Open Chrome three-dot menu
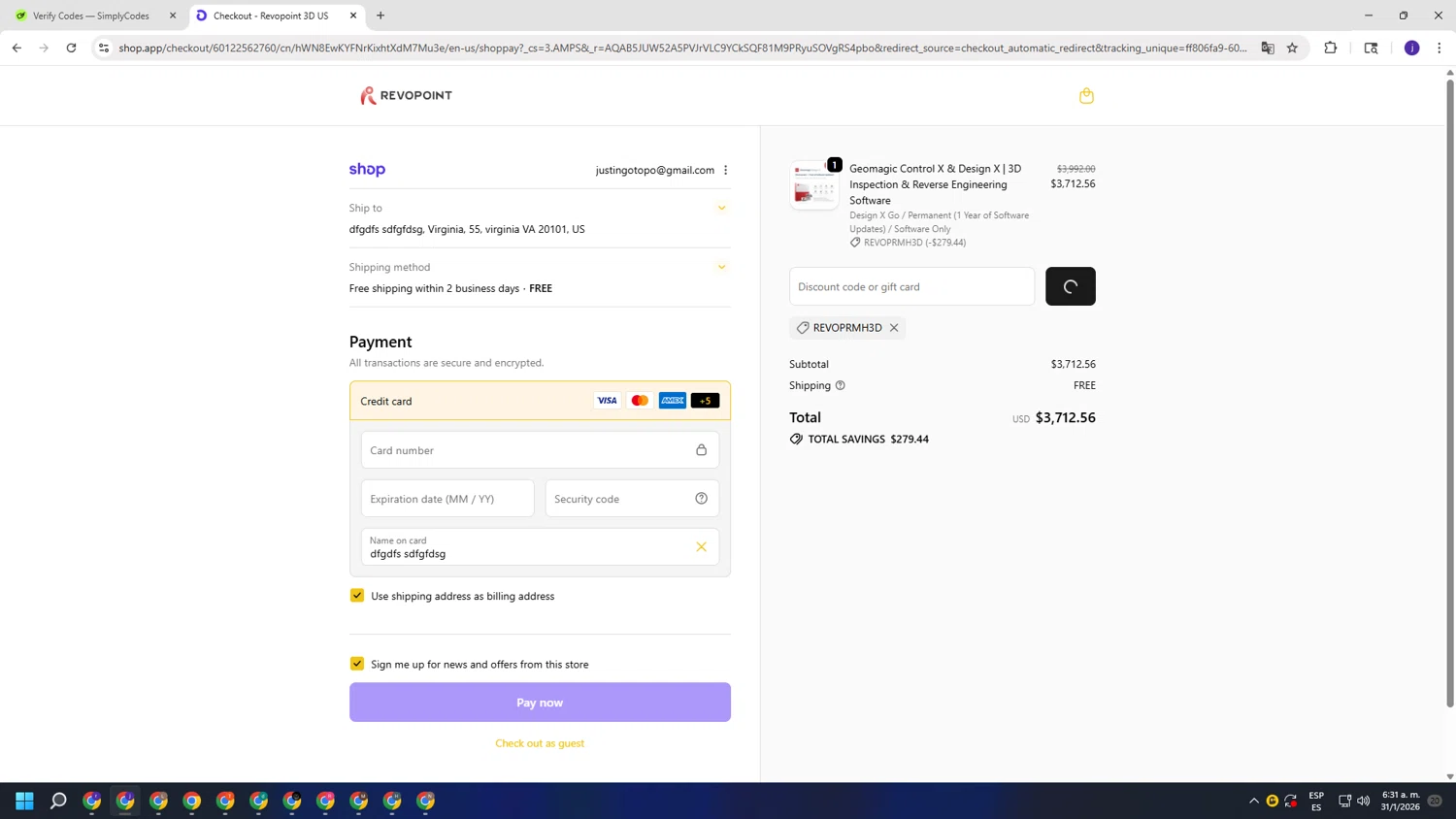Image resolution: width=1456 pixels, height=819 pixels. 1439,48
